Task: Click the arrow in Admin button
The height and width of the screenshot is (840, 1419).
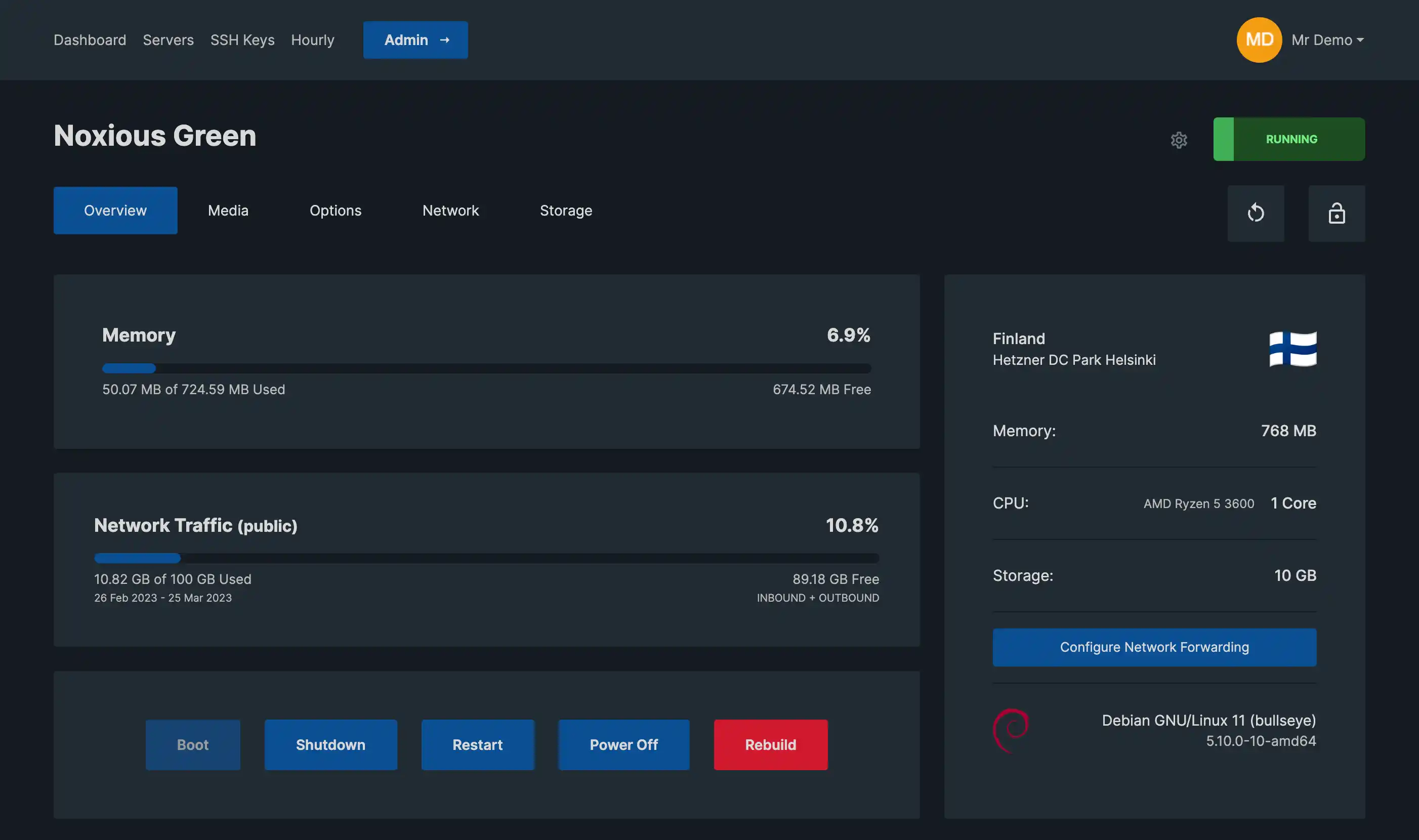Action: [x=444, y=40]
